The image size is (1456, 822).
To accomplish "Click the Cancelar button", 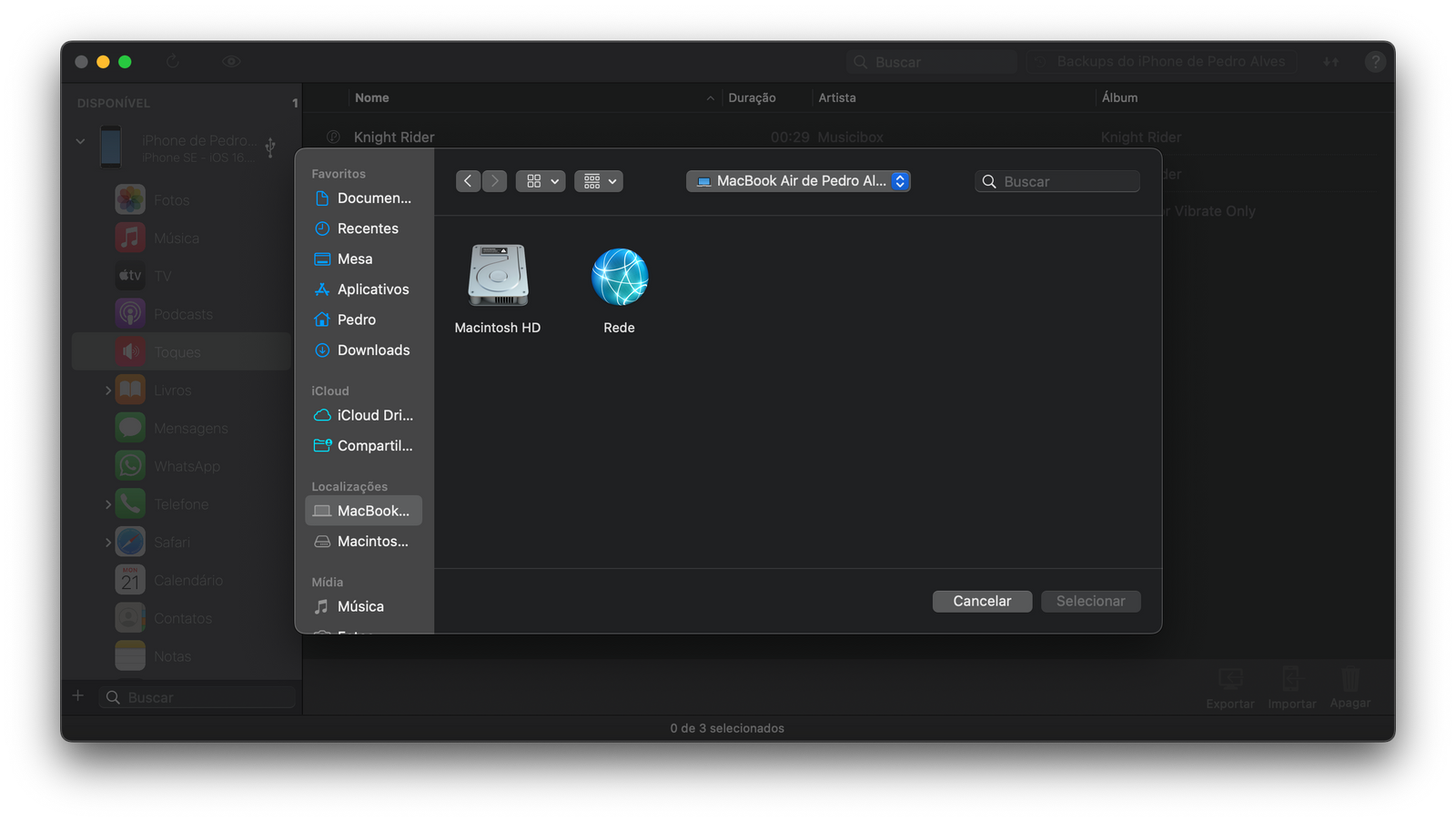I will [982, 602].
